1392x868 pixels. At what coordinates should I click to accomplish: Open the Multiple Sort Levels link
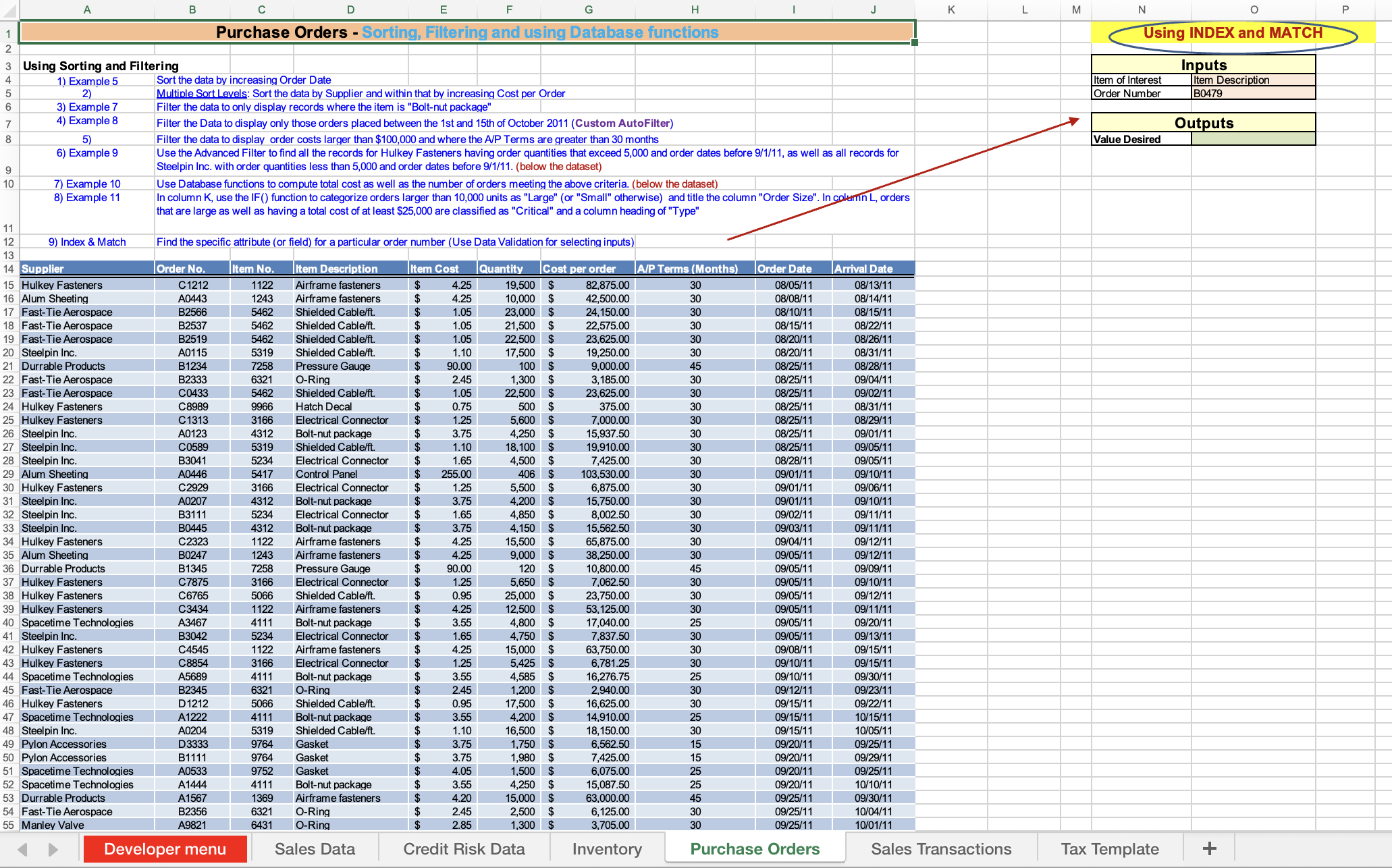tap(202, 93)
